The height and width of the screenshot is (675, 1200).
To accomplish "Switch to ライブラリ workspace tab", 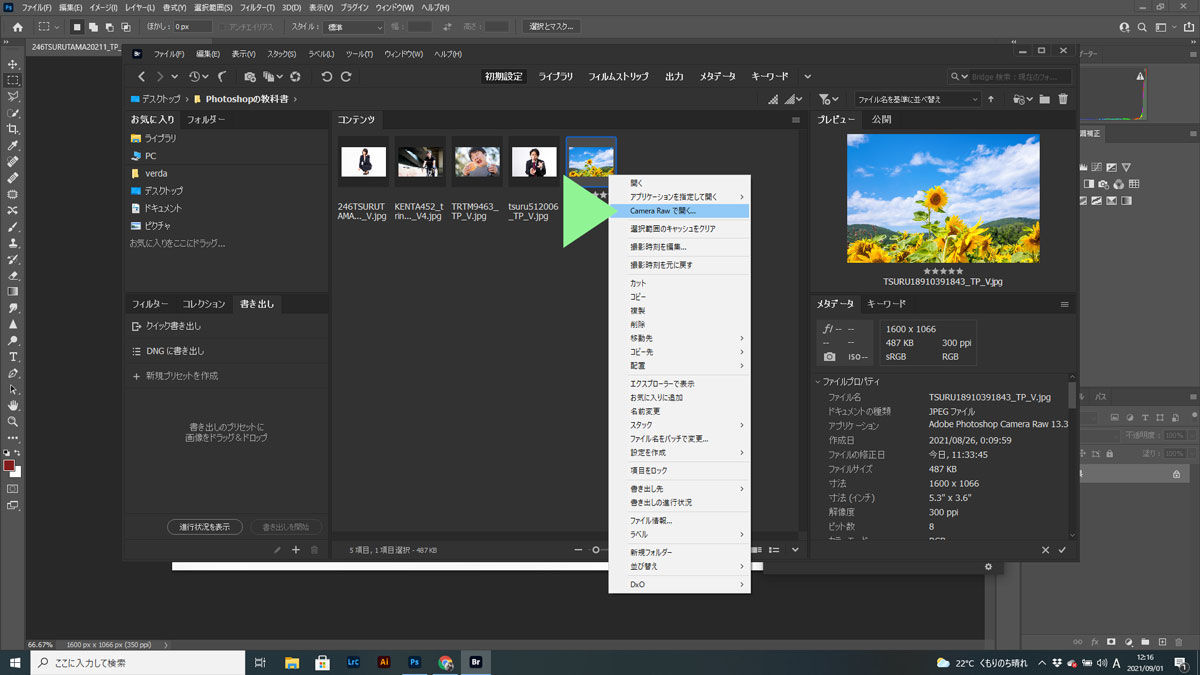I will [556, 76].
